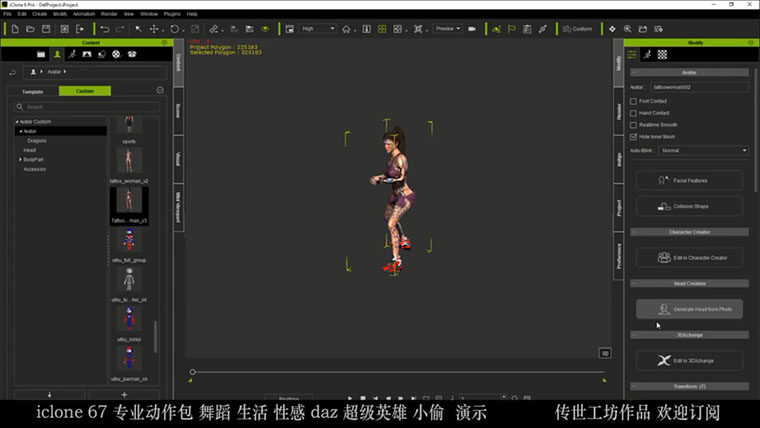Click the diamond keyframe icon in toolbar

point(612,29)
